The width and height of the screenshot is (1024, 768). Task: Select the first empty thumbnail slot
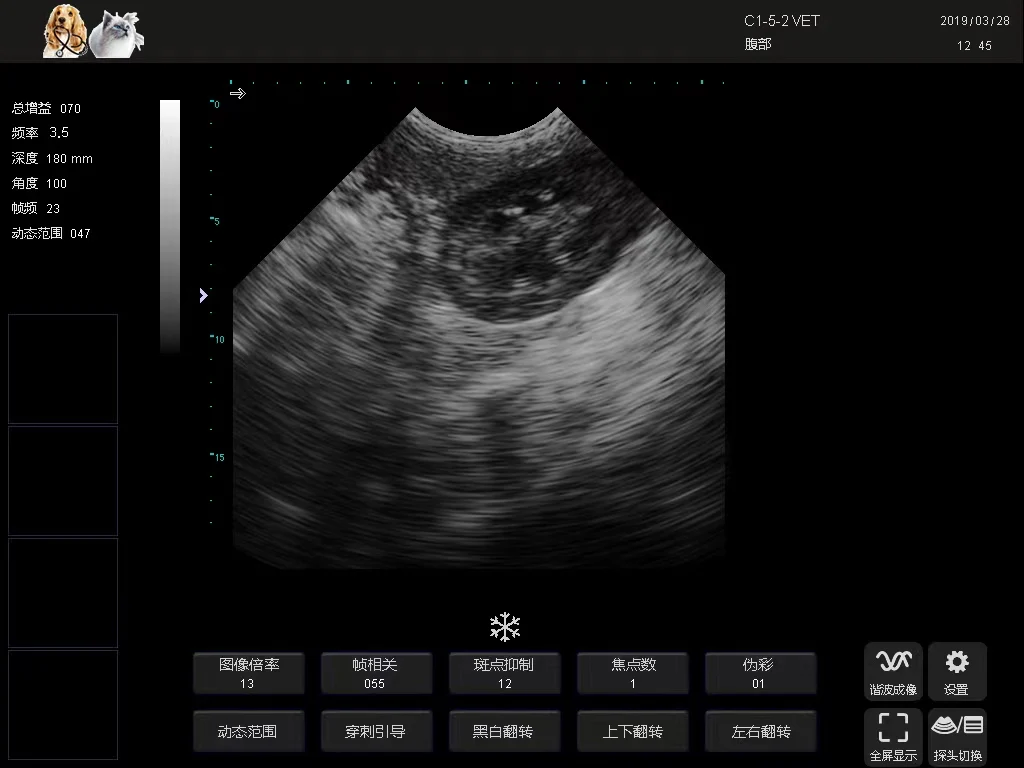(63, 369)
